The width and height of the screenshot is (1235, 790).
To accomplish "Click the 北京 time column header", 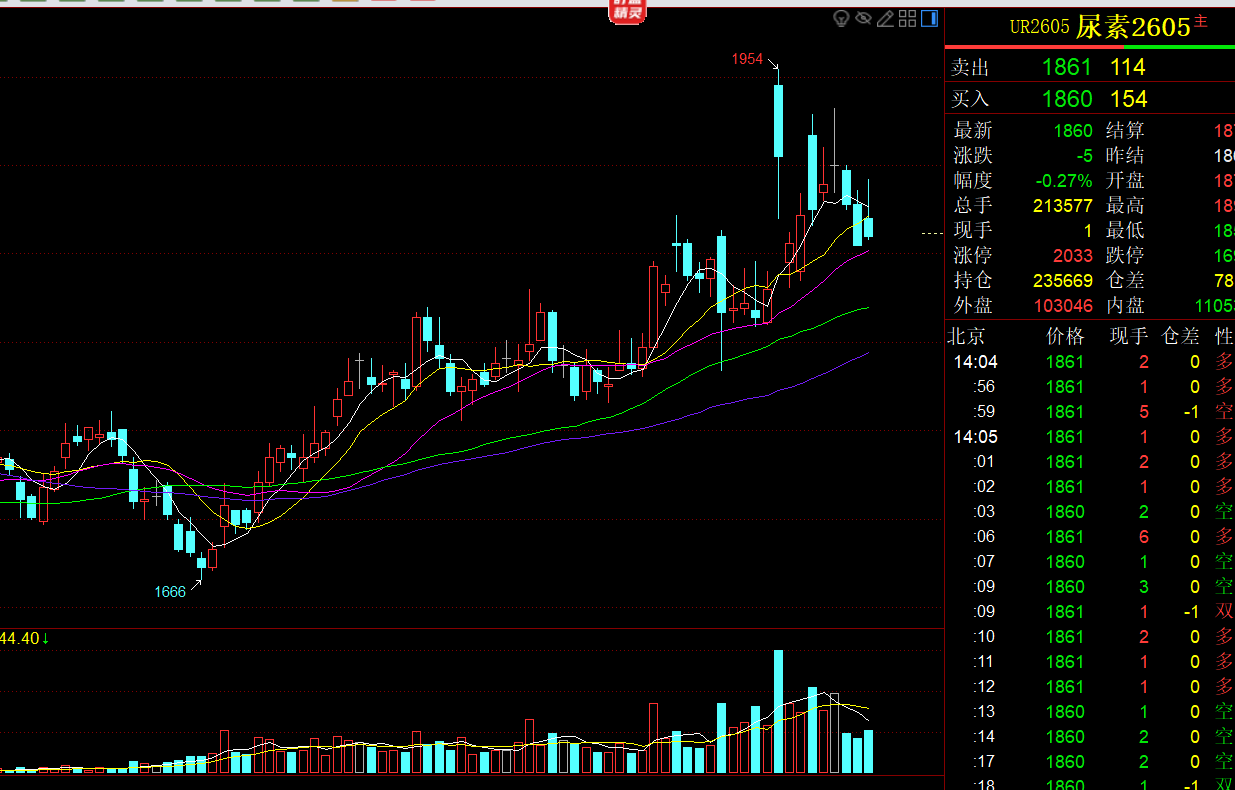I will tap(969, 336).
